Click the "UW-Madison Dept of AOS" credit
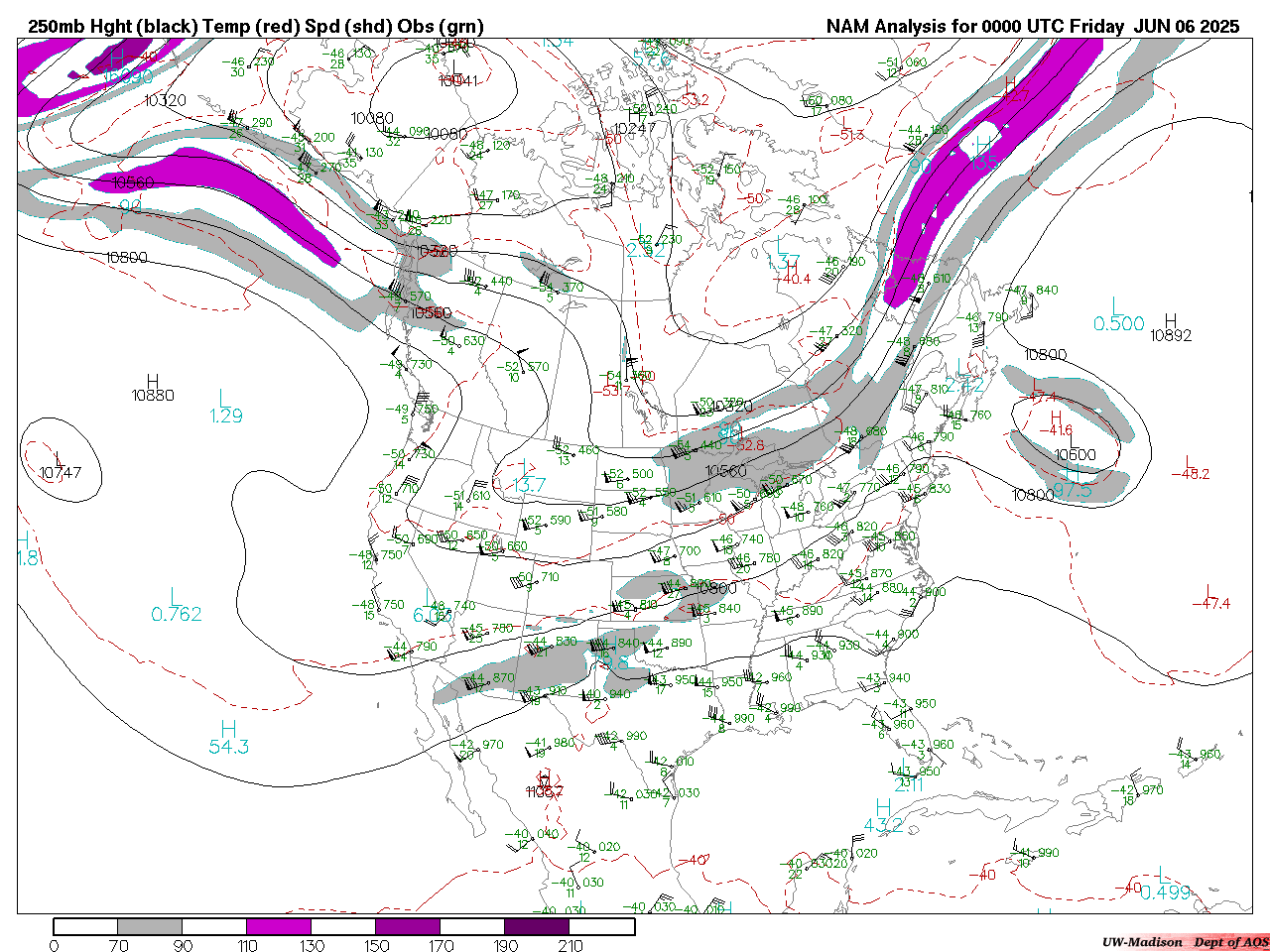This screenshot has height=952, width=1270. pyautogui.click(x=1185, y=942)
